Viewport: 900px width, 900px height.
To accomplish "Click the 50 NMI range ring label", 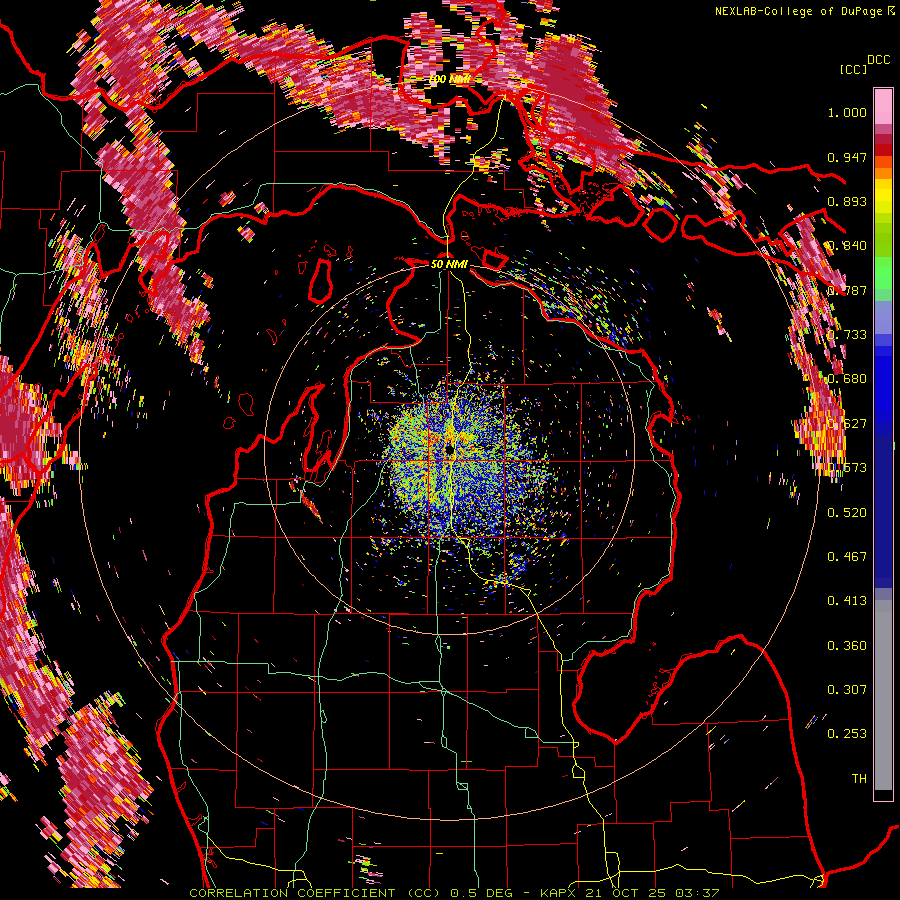I will pyautogui.click(x=449, y=264).
